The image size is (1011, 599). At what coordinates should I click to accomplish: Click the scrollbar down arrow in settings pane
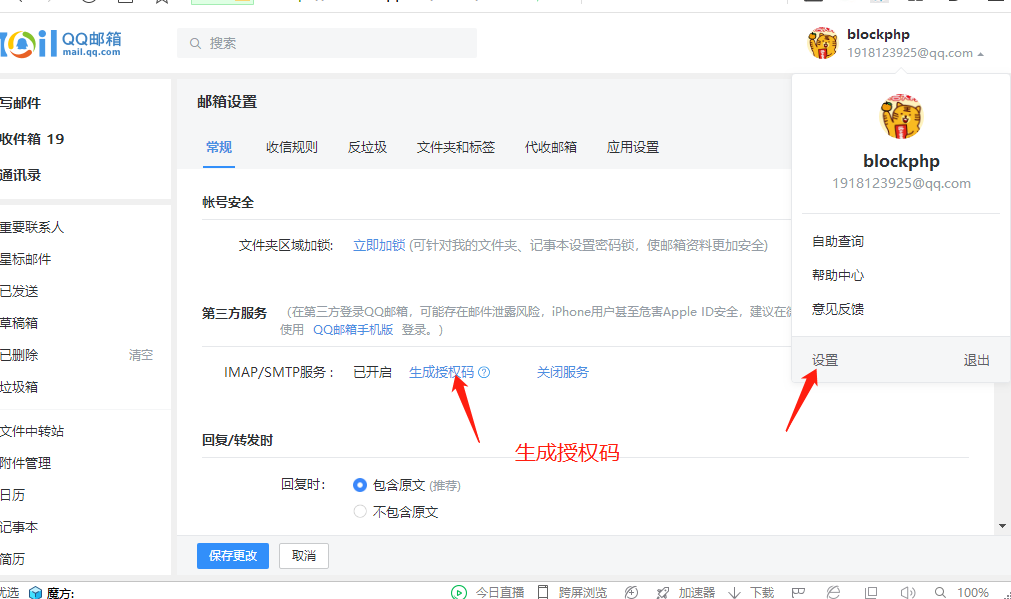pos(1002,525)
